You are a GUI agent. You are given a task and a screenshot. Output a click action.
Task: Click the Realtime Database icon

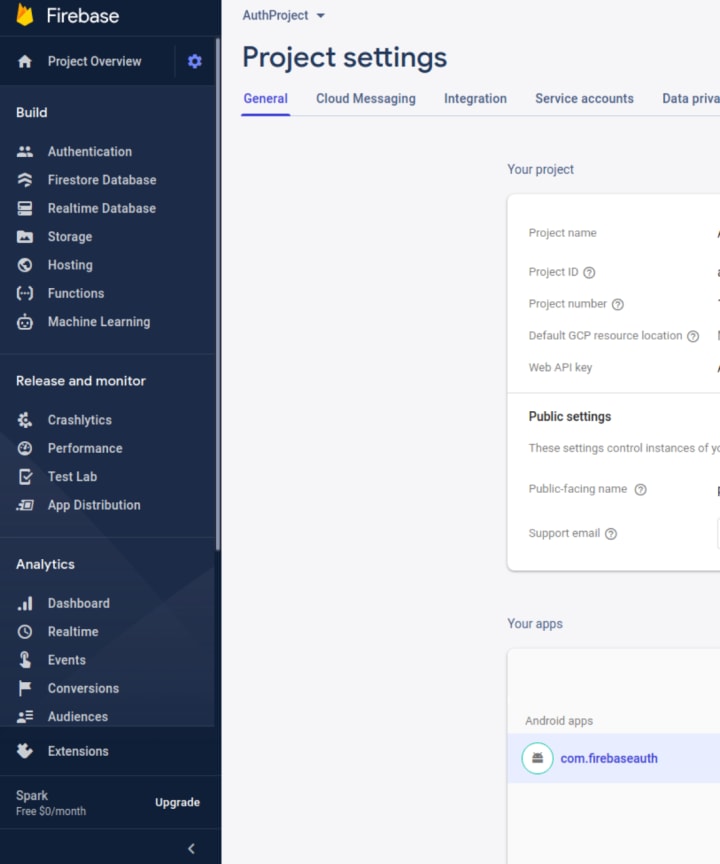point(25,208)
